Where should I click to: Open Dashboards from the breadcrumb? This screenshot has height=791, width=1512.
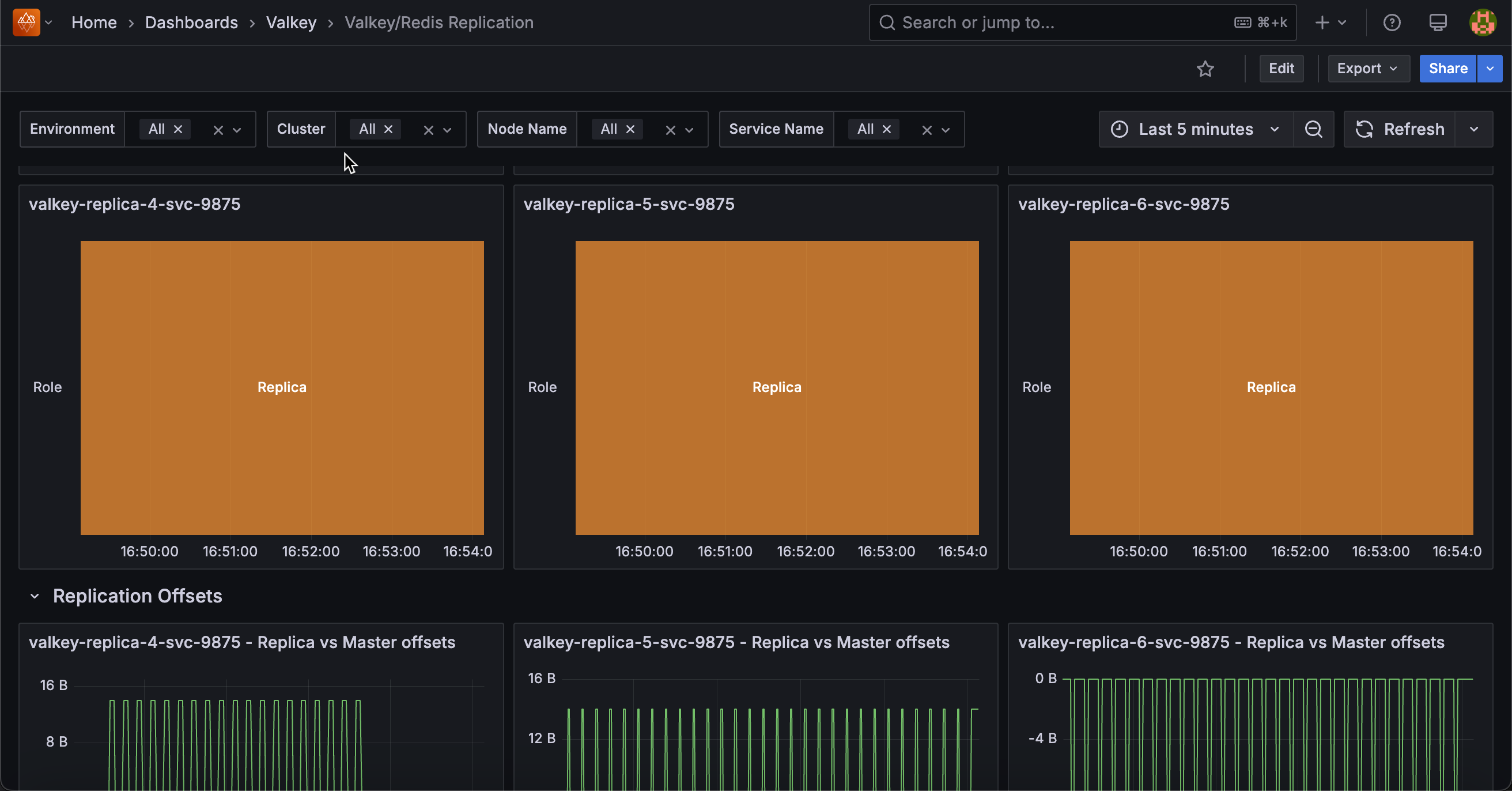pos(191,22)
